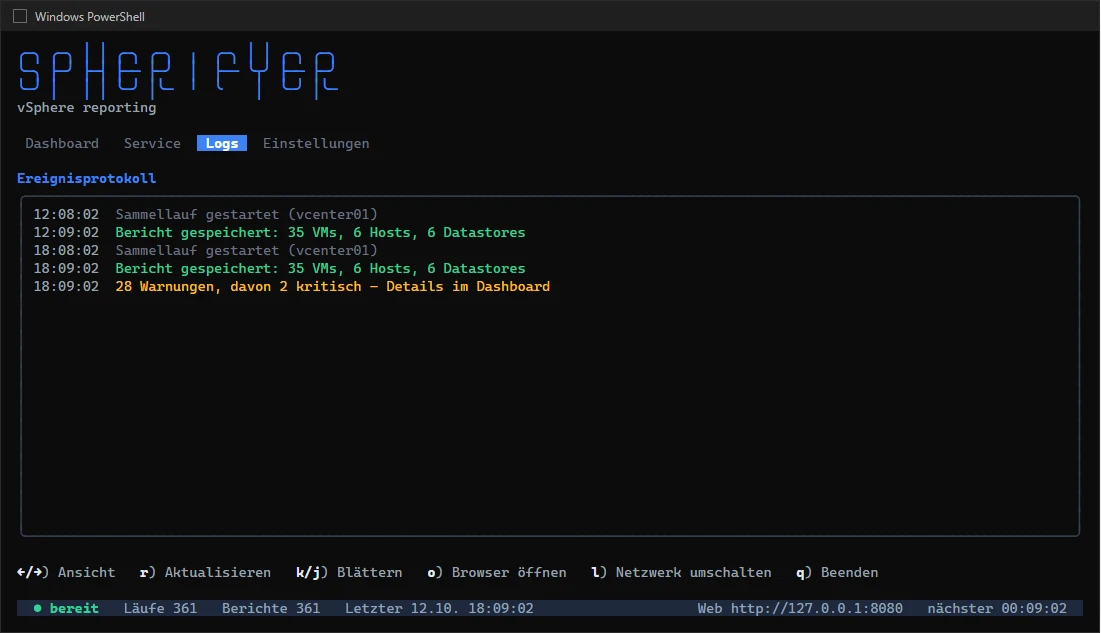Select the Logs tab
Screen dimensions: 1101x633
(222, 143)
